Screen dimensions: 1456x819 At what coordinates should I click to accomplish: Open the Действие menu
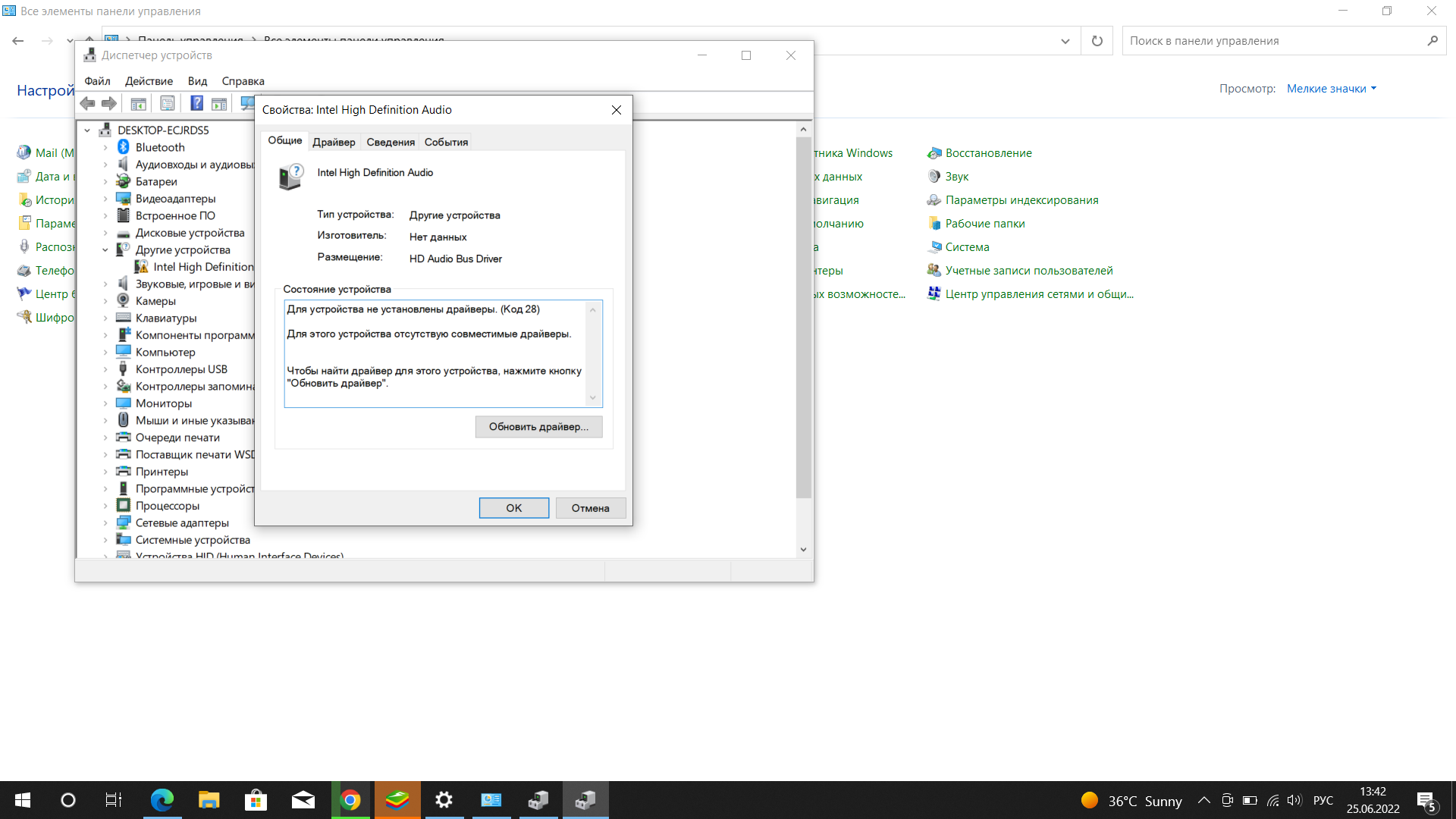point(149,80)
